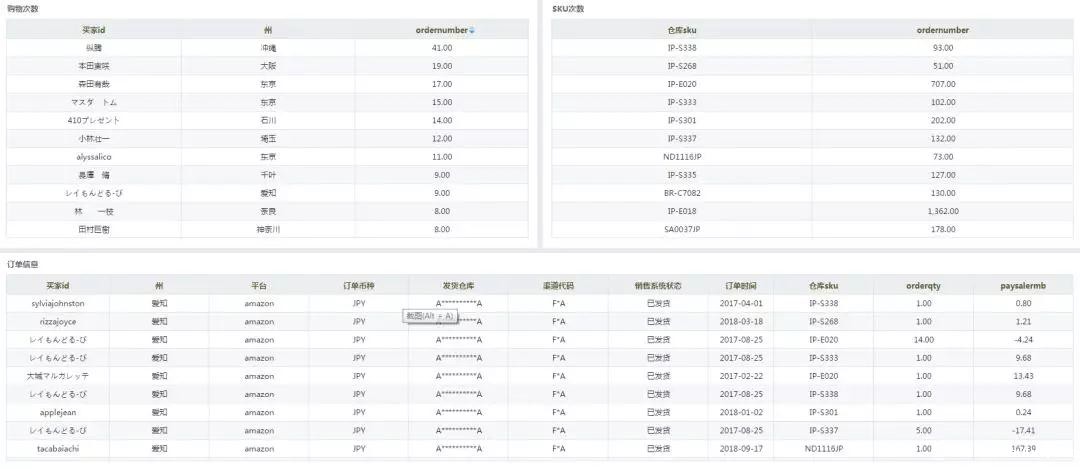1080x469 pixels.
Task: Select the tacabaiachi buyer cell
Action: click(x=58, y=448)
